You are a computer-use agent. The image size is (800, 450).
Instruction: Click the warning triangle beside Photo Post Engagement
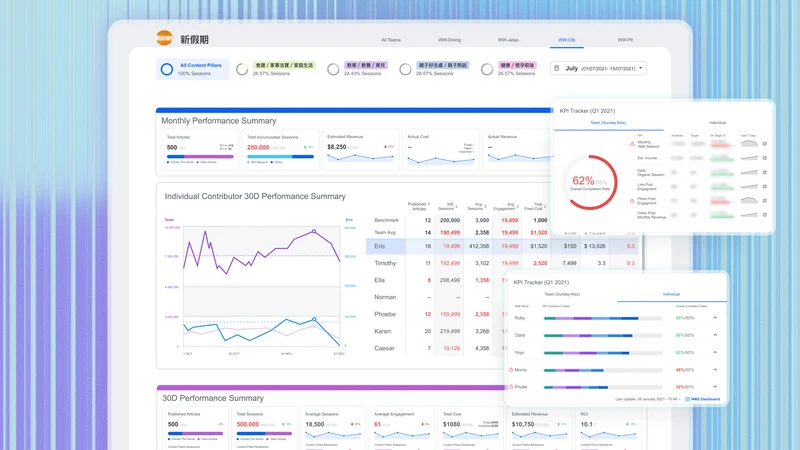tap(632, 201)
